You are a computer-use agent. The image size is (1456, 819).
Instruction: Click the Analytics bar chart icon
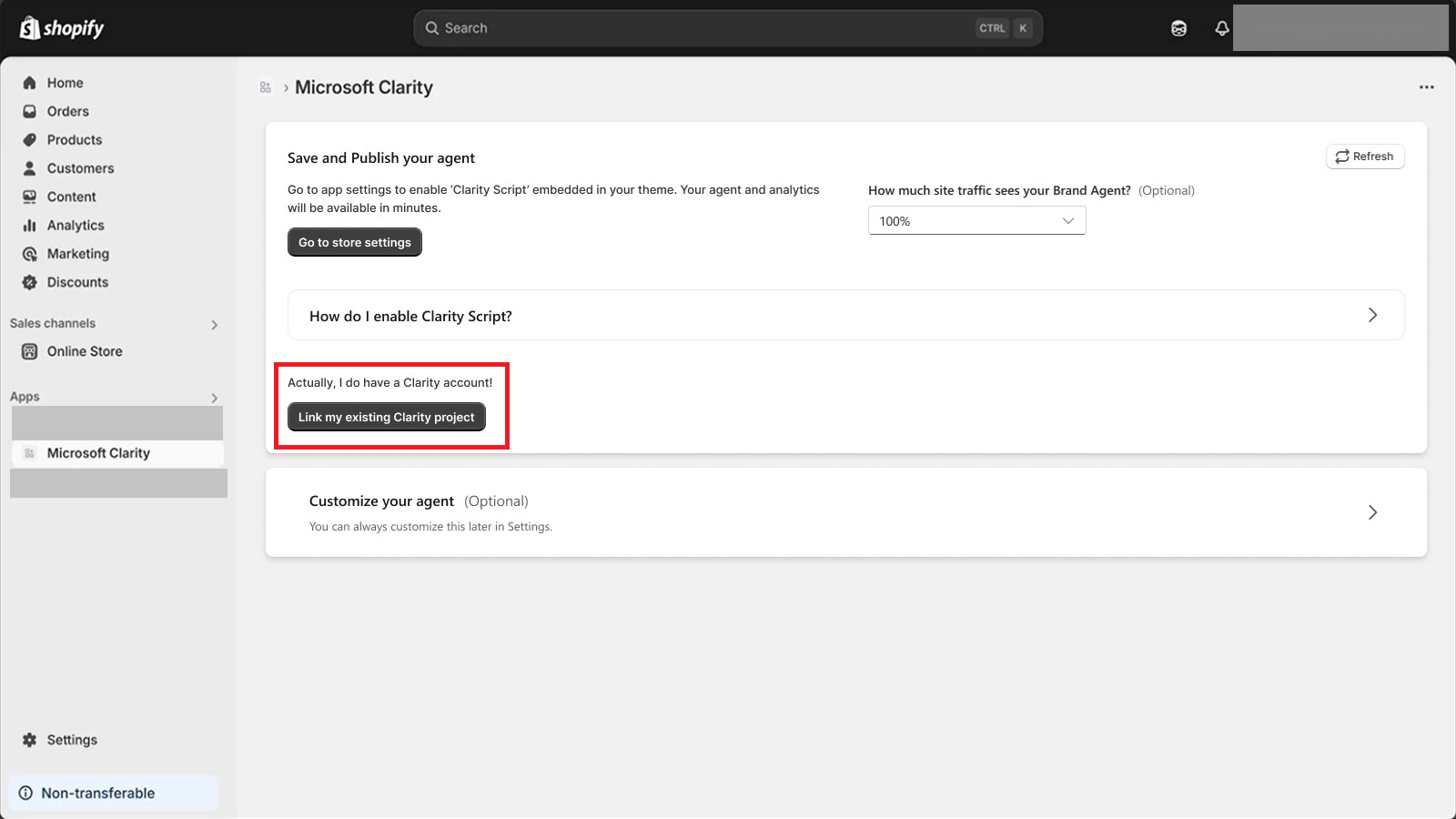(29, 226)
